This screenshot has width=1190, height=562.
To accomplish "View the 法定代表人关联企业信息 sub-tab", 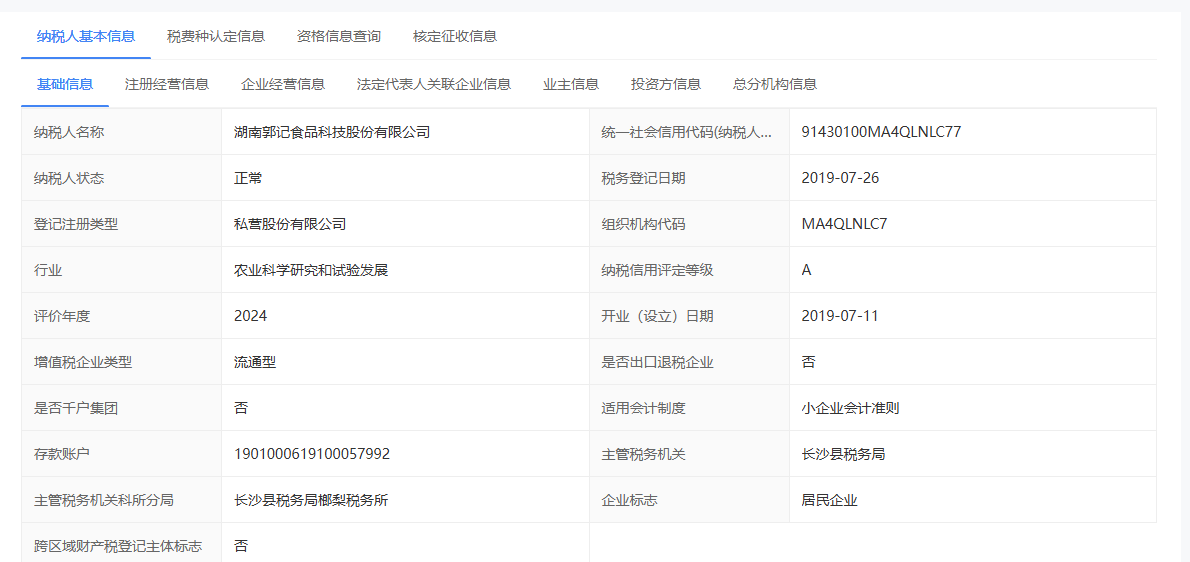I will (434, 84).
